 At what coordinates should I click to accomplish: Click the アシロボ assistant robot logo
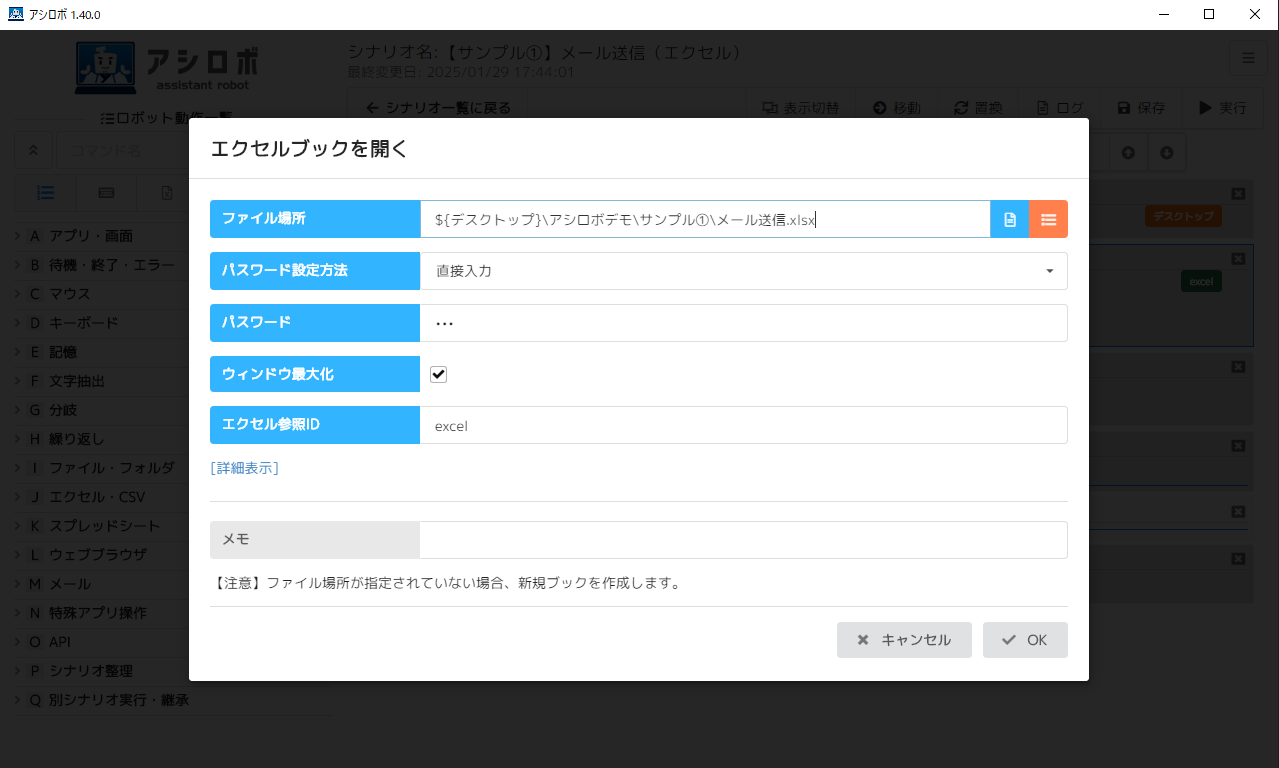[167, 66]
